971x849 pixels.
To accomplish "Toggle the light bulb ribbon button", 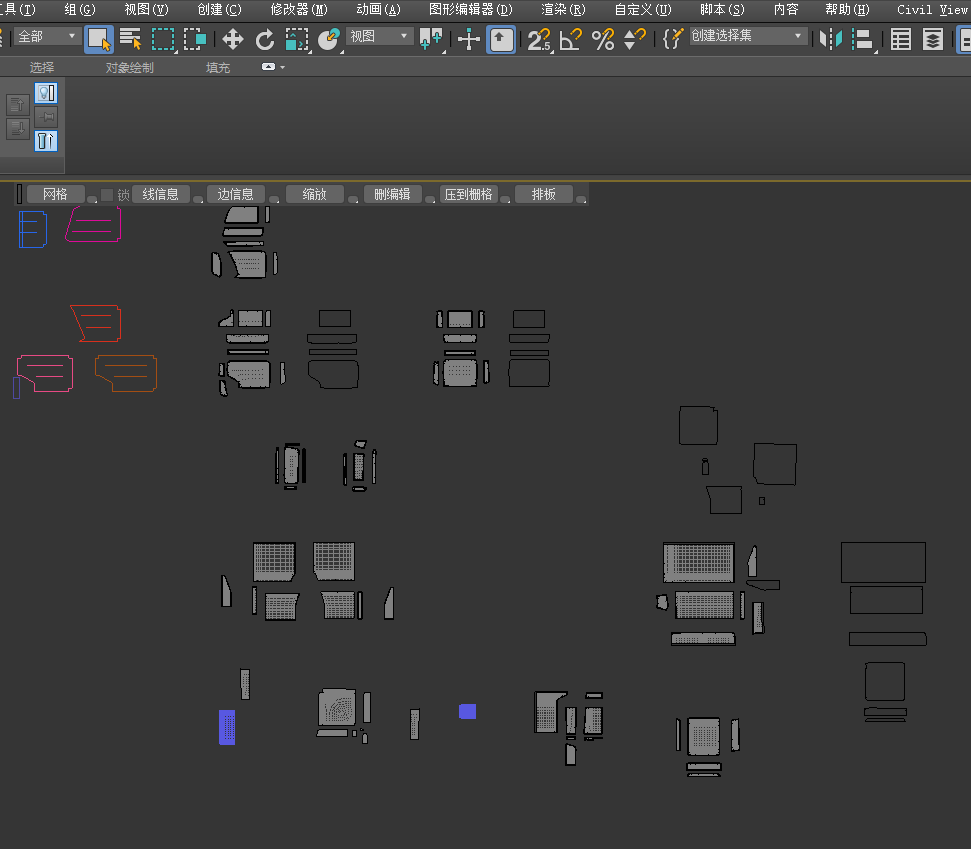I will [46, 94].
